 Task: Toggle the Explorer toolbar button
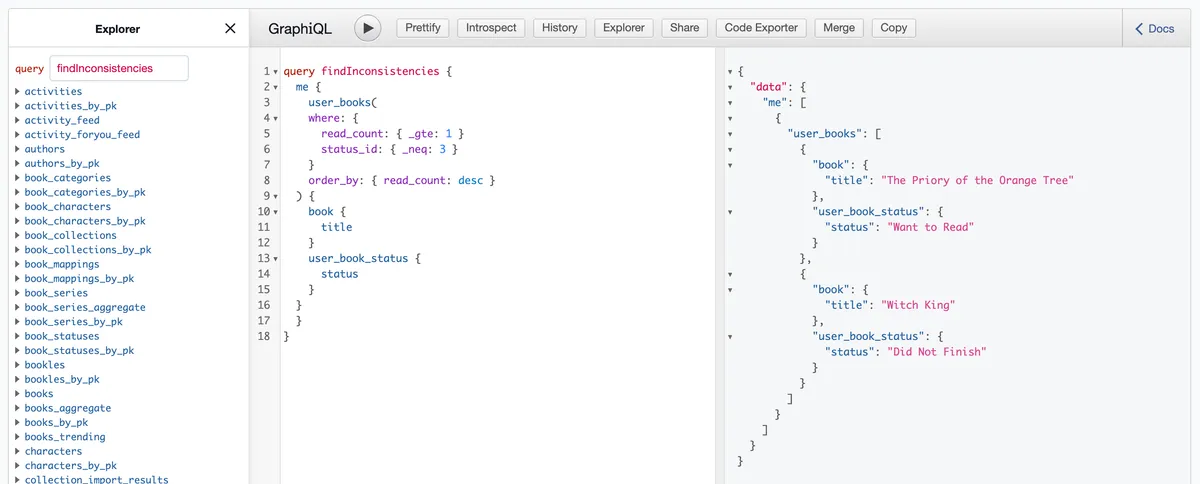pos(623,28)
